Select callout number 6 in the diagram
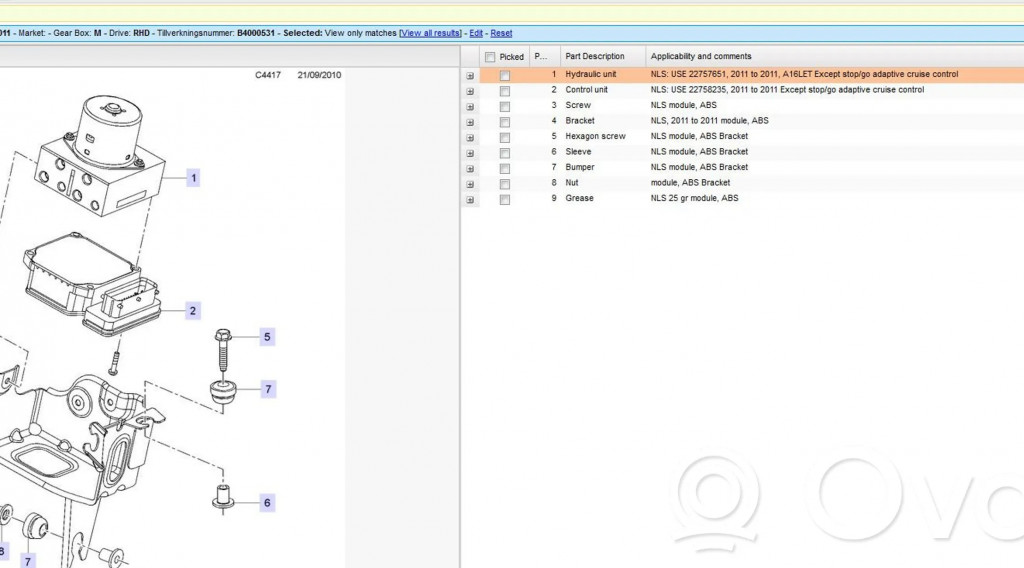 pyautogui.click(x=267, y=503)
